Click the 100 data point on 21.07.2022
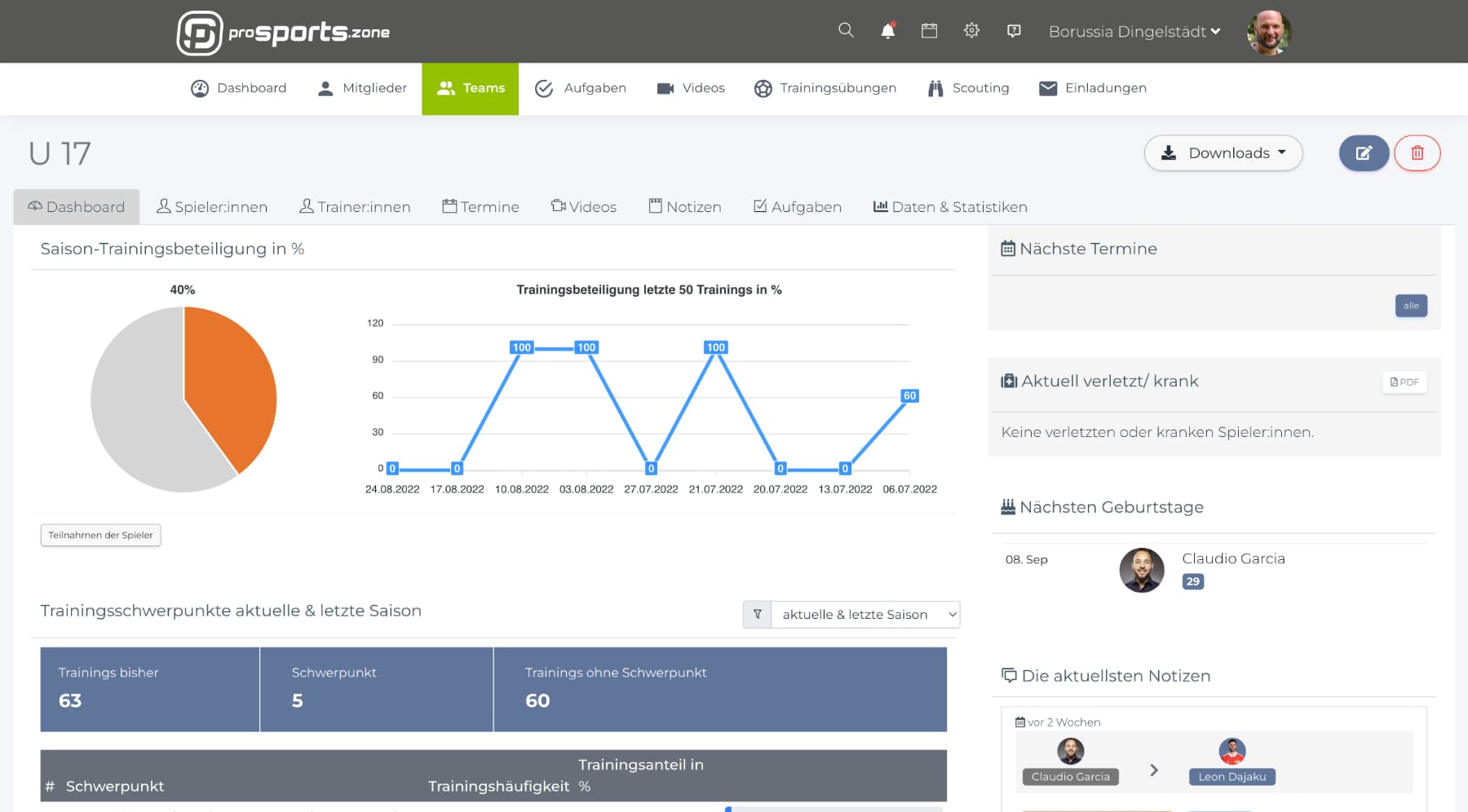 [716, 347]
